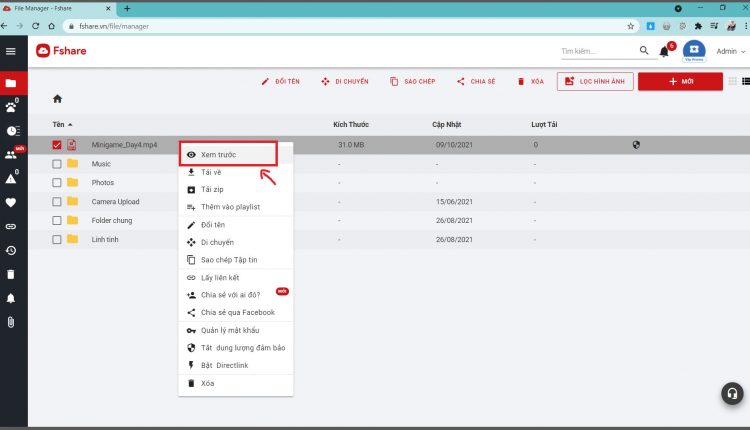Open the history clock icon in sidebar
The image size is (750, 430).
pyautogui.click(x=11, y=250)
